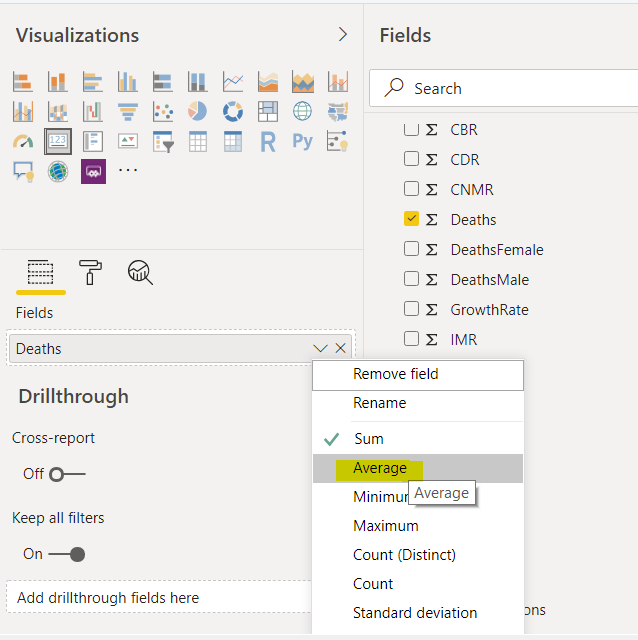Select the Treemap visualization

click(267, 112)
